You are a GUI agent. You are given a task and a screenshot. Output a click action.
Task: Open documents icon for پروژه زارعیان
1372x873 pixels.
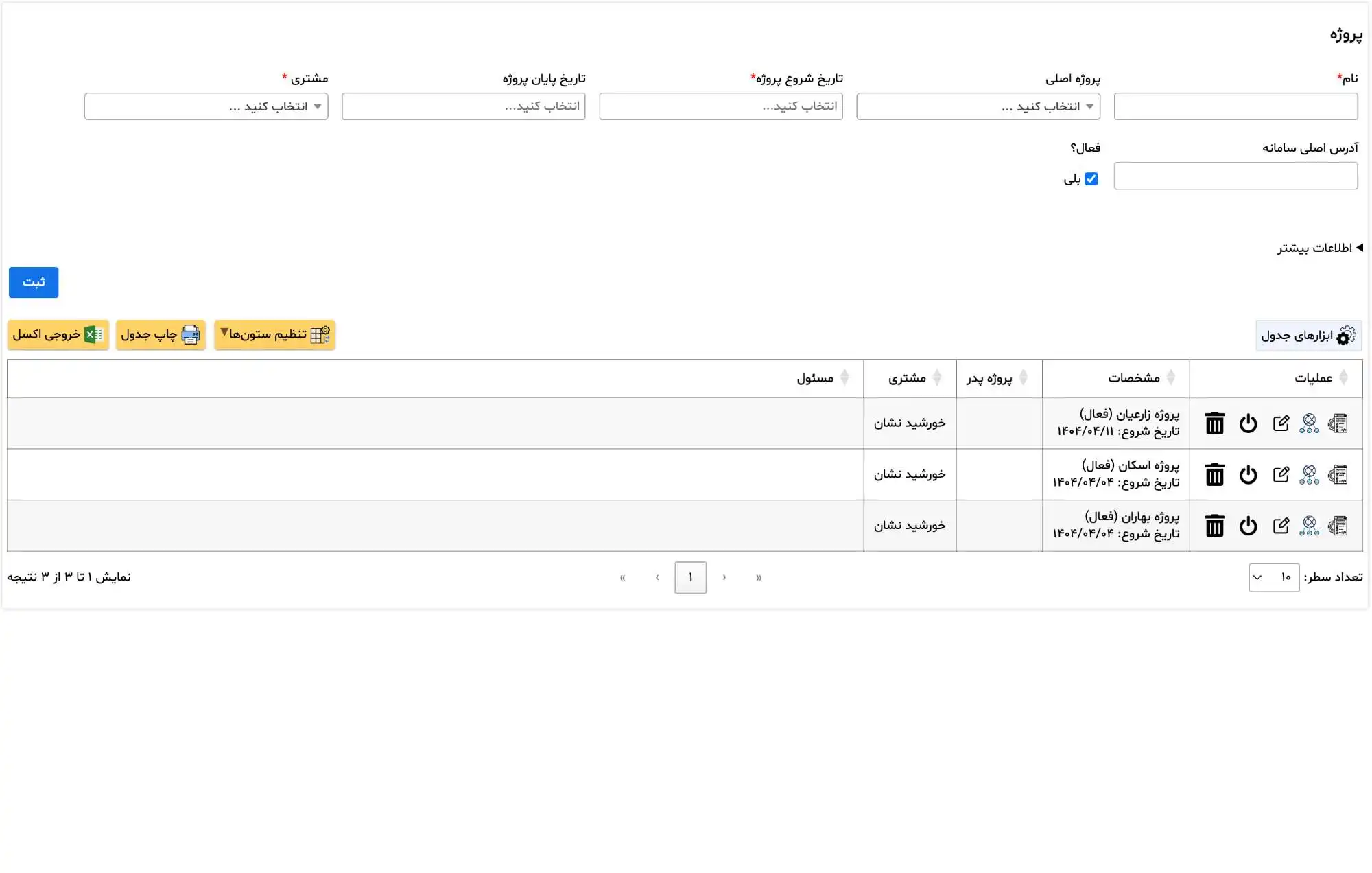[1338, 423]
